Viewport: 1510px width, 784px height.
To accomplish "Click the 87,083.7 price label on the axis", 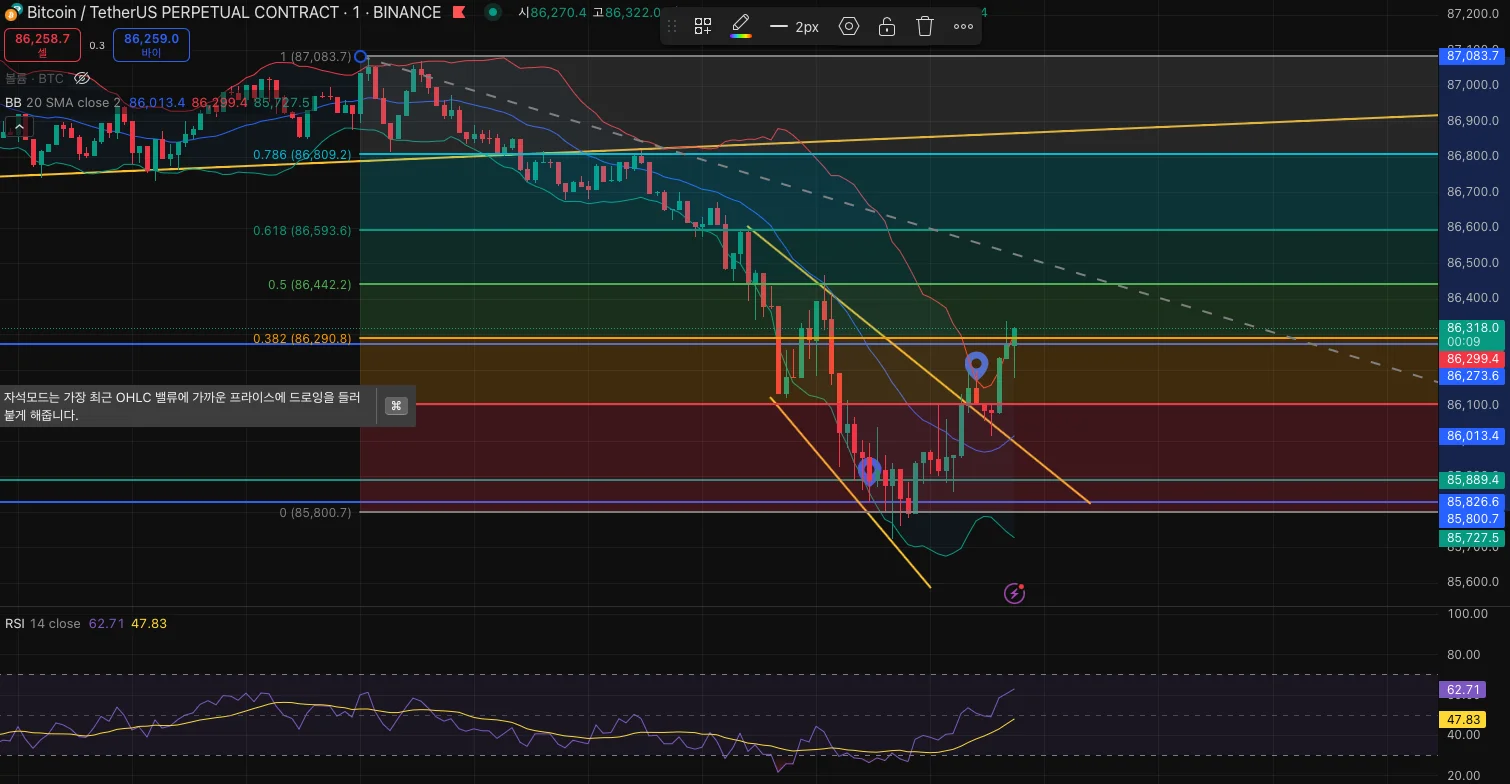I will tap(1474, 57).
